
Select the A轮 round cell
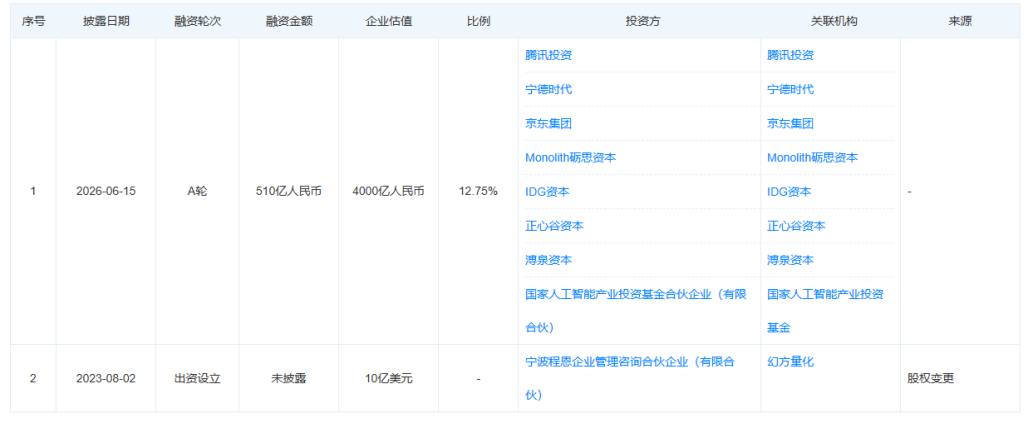pos(197,192)
